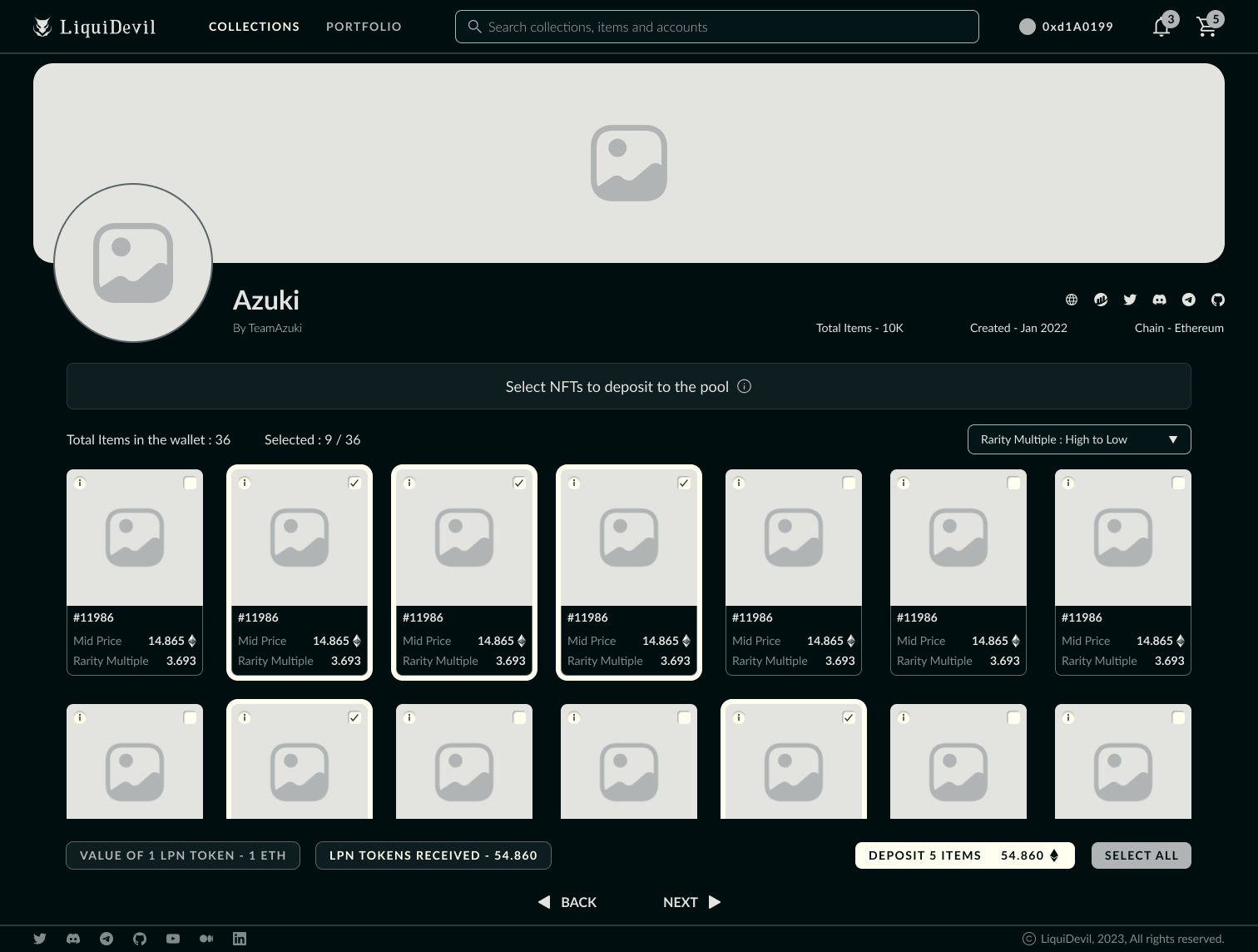Uncheck the third top-row NFT card checkbox
This screenshot has height=952, width=1258.
click(x=519, y=483)
